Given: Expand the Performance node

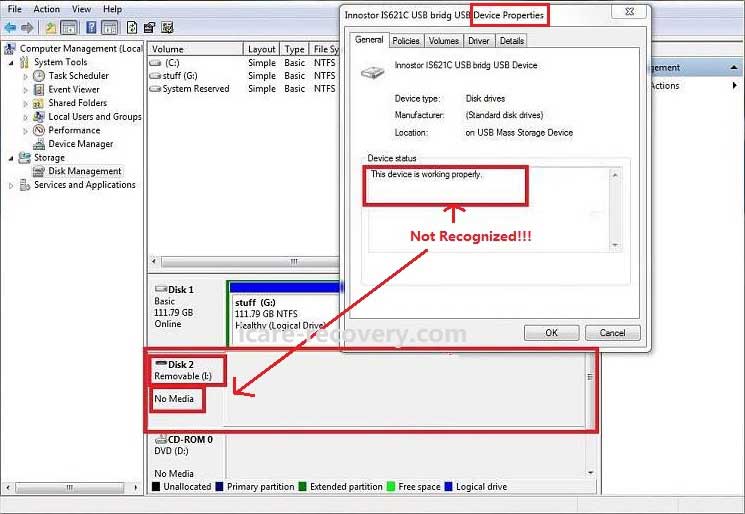Looking at the screenshot, I should 26,131.
